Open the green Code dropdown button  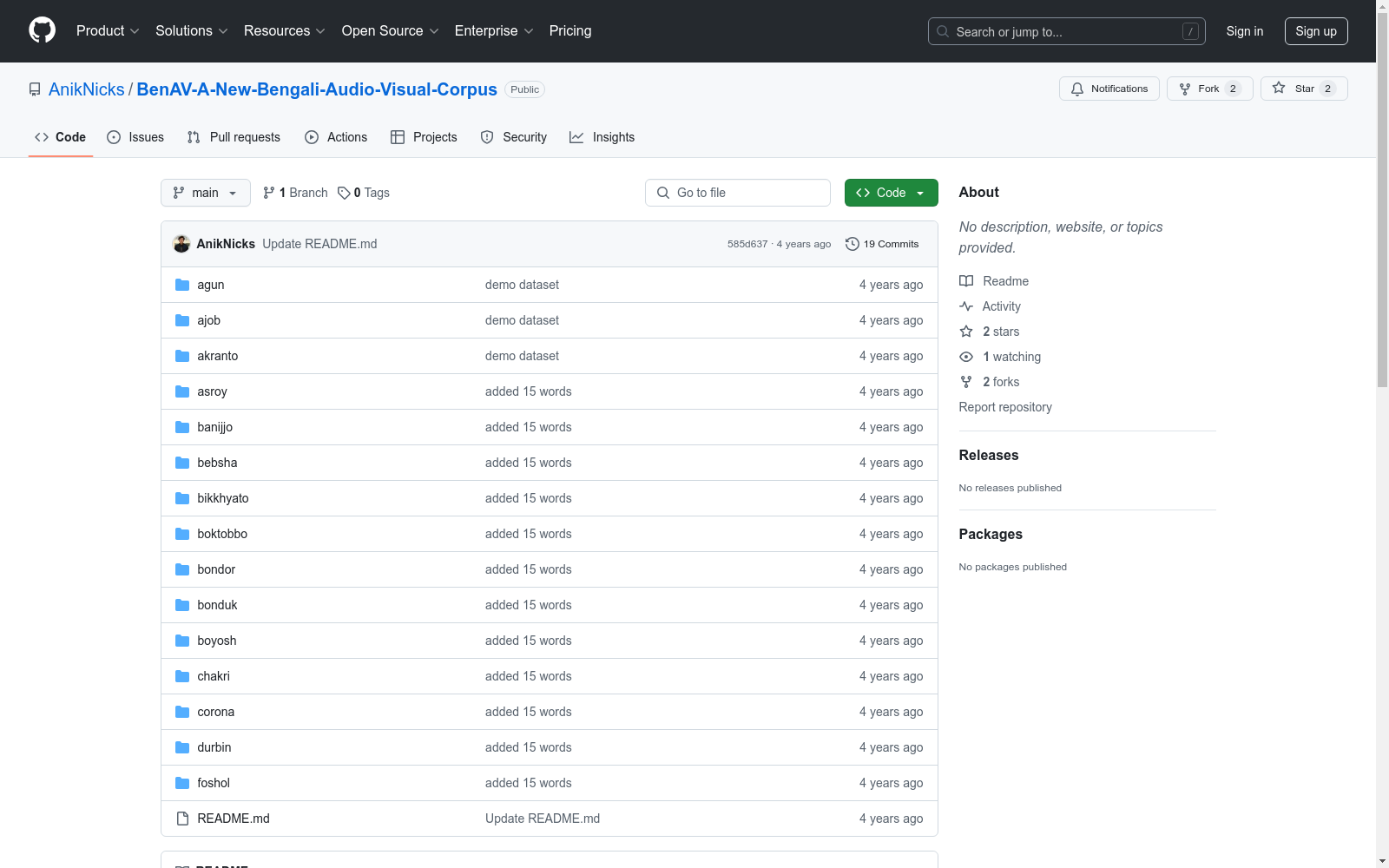pyautogui.click(x=891, y=193)
